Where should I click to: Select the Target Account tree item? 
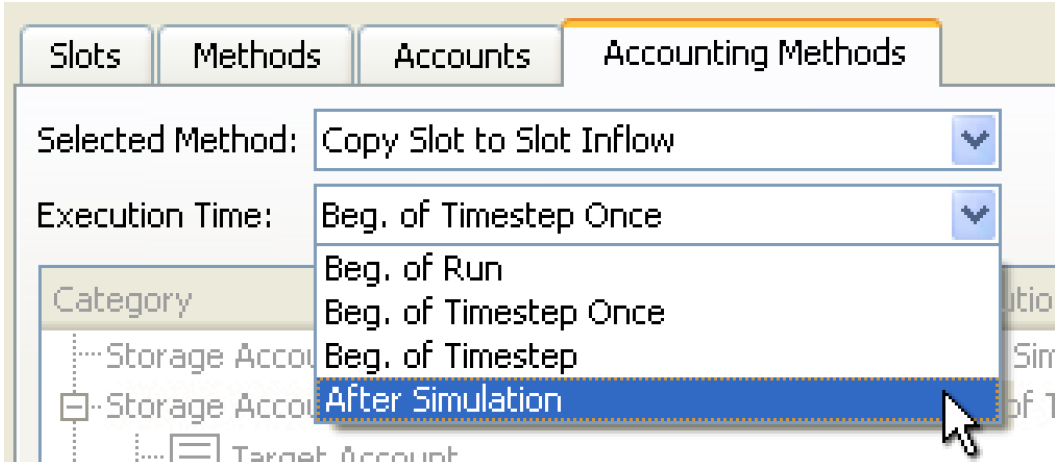click(x=340, y=456)
